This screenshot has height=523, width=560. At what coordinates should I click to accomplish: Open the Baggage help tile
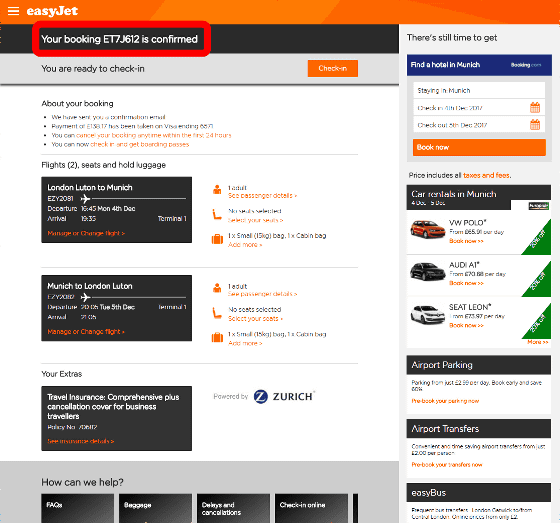(x=155, y=508)
